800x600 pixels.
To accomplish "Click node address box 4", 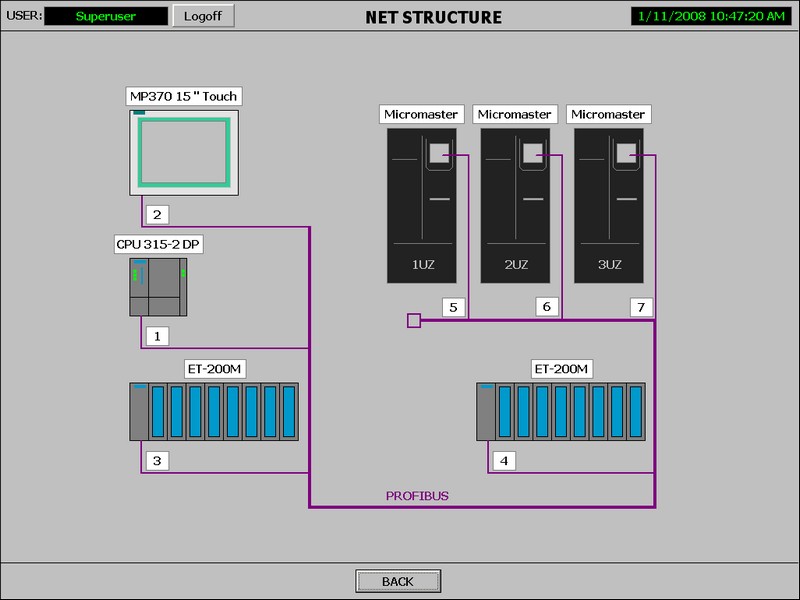I will 504,461.
